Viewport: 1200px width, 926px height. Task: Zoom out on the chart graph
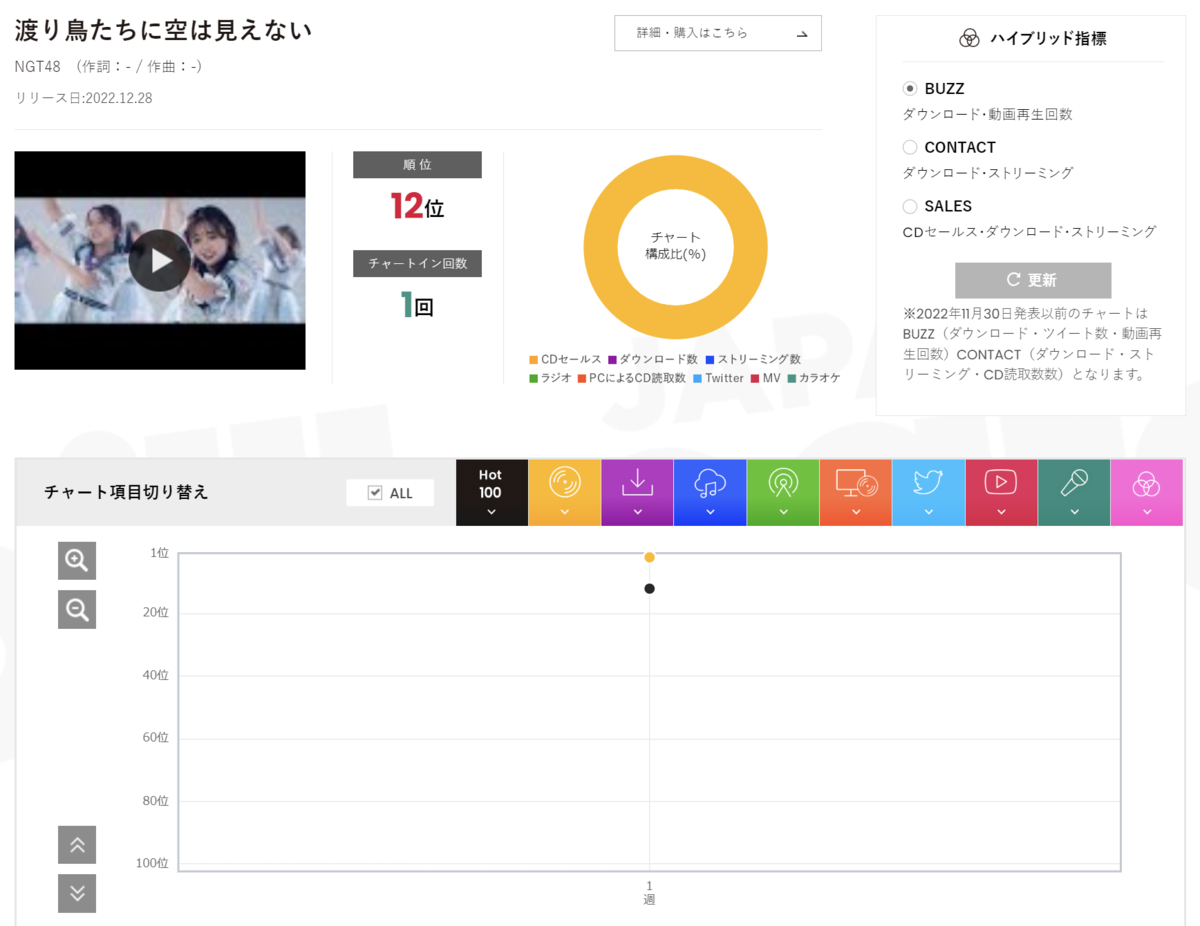tap(77, 609)
